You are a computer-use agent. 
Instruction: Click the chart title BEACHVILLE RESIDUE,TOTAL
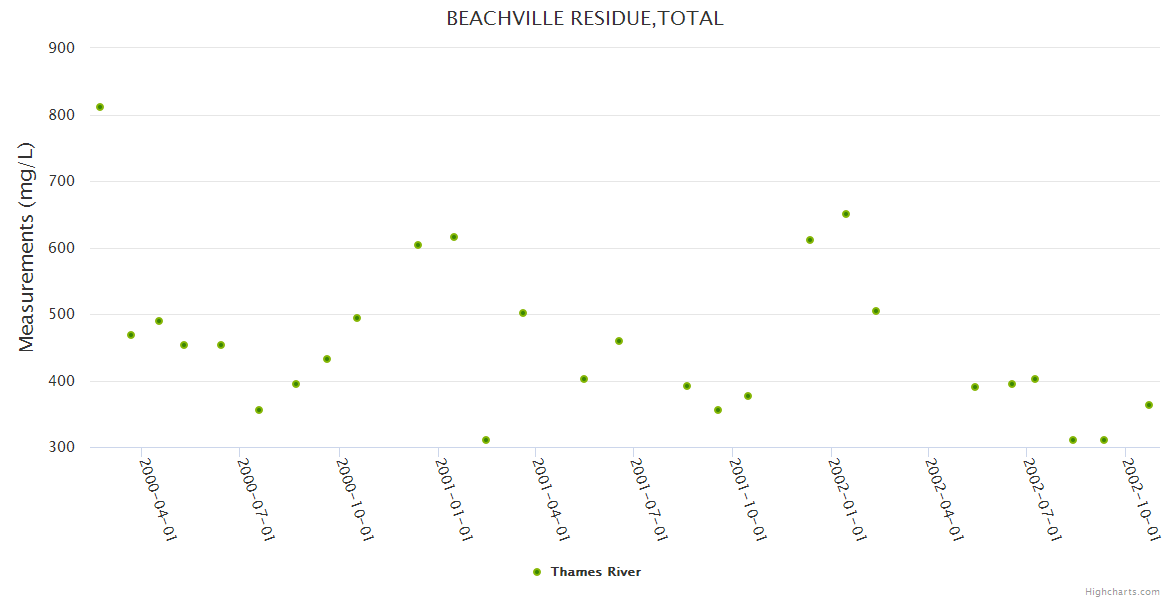tap(585, 18)
